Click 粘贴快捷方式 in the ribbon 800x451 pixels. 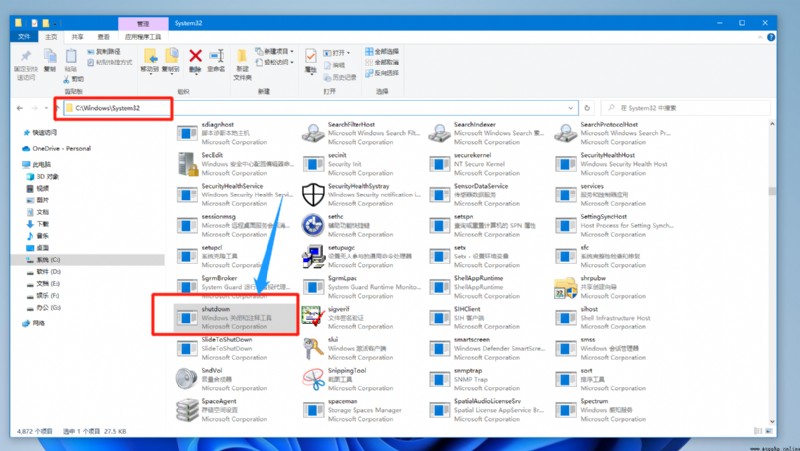pyautogui.click(x=109, y=62)
